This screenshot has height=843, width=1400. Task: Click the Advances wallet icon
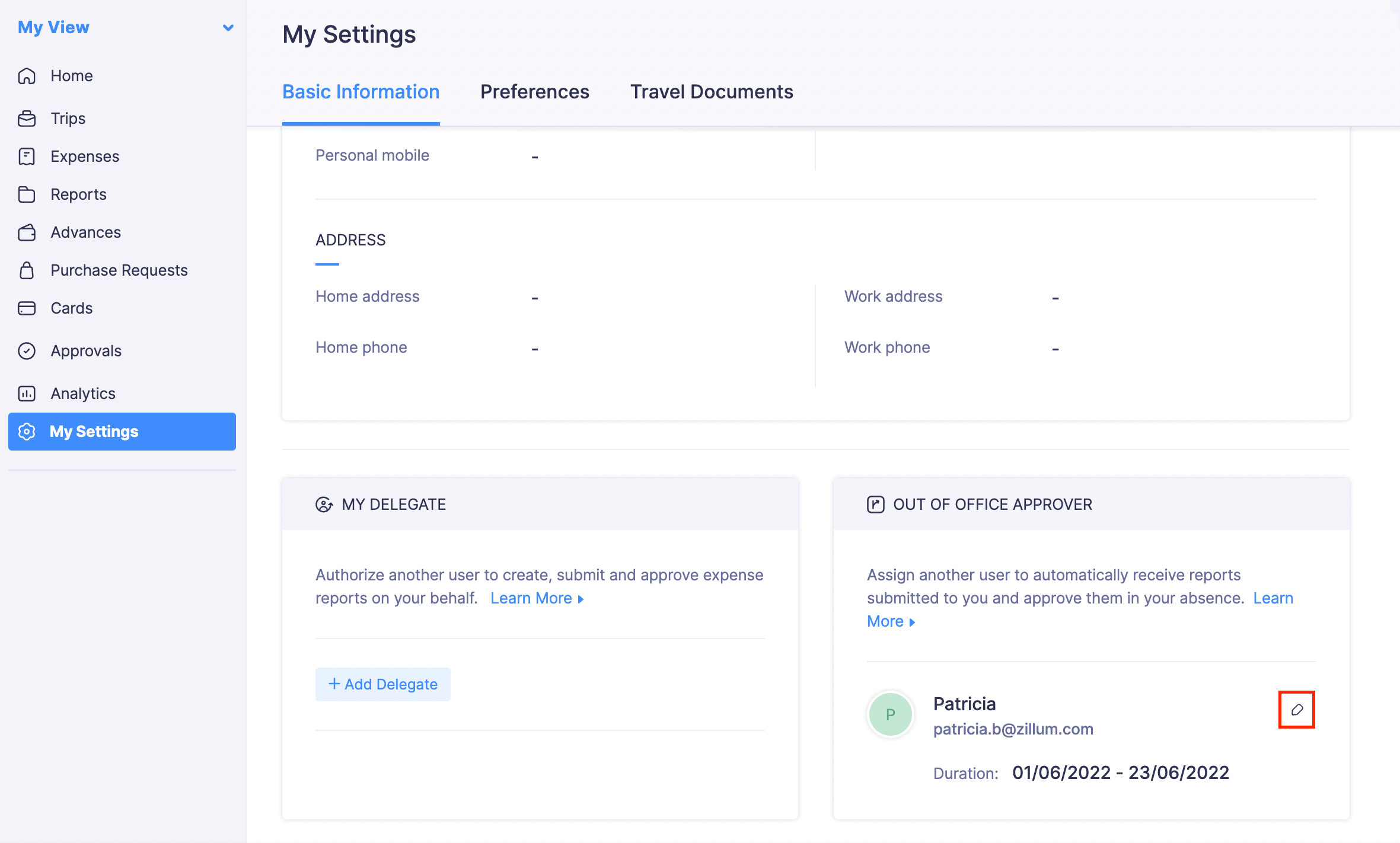click(27, 232)
